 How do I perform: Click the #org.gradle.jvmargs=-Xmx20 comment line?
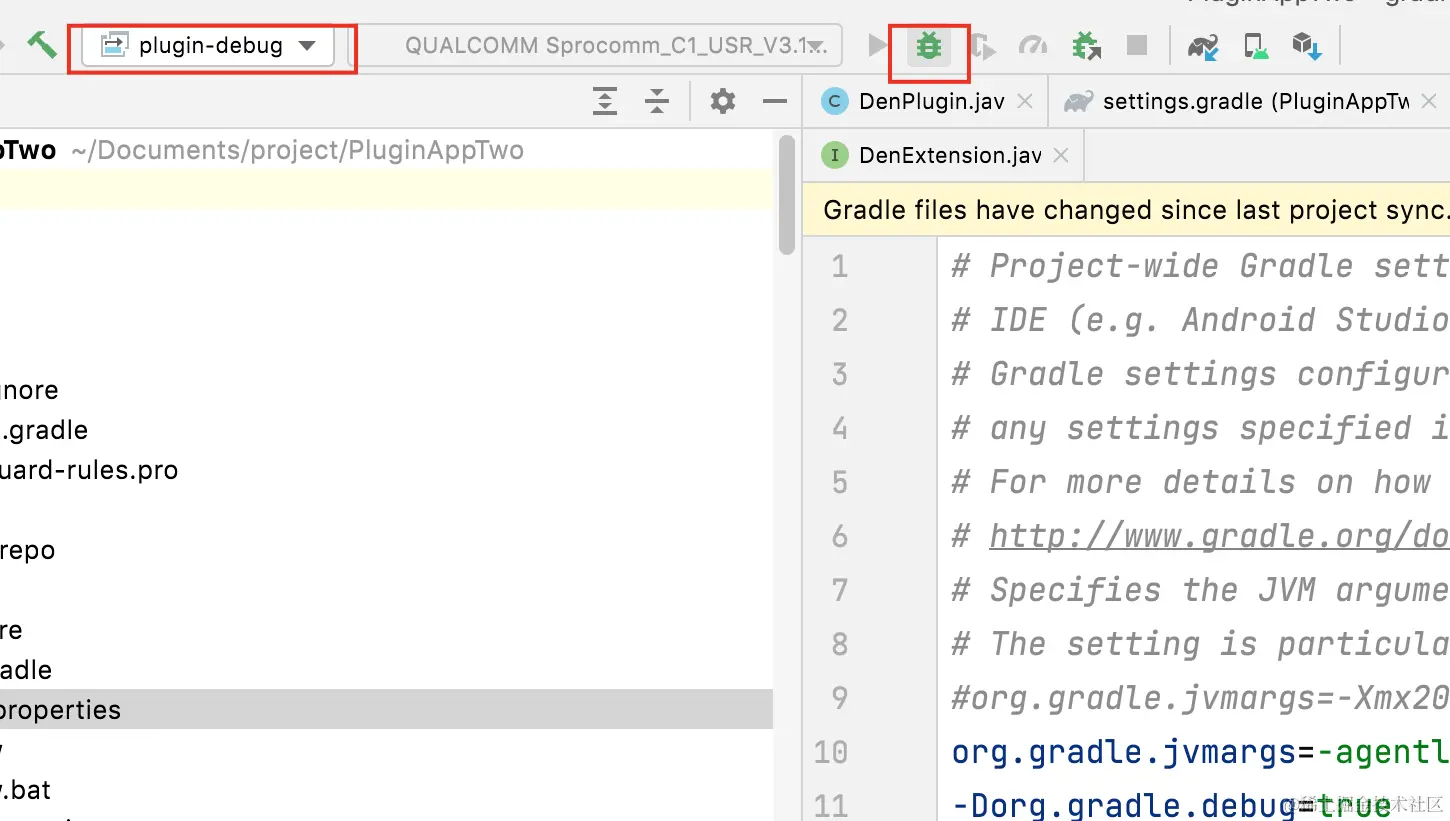pyautogui.click(x=1200, y=698)
